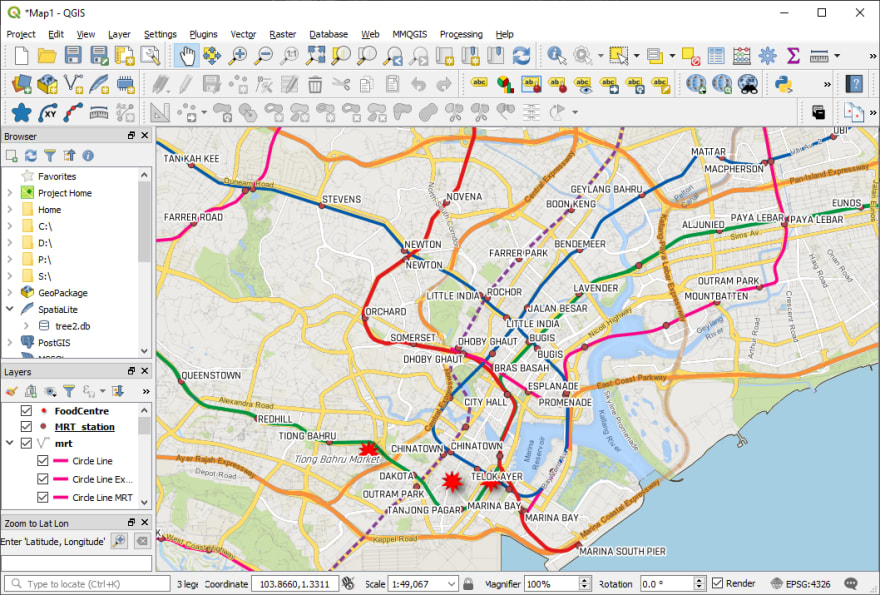Uncheck the Circle Line legend checkbox
The height and width of the screenshot is (595, 880).
pos(43,460)
